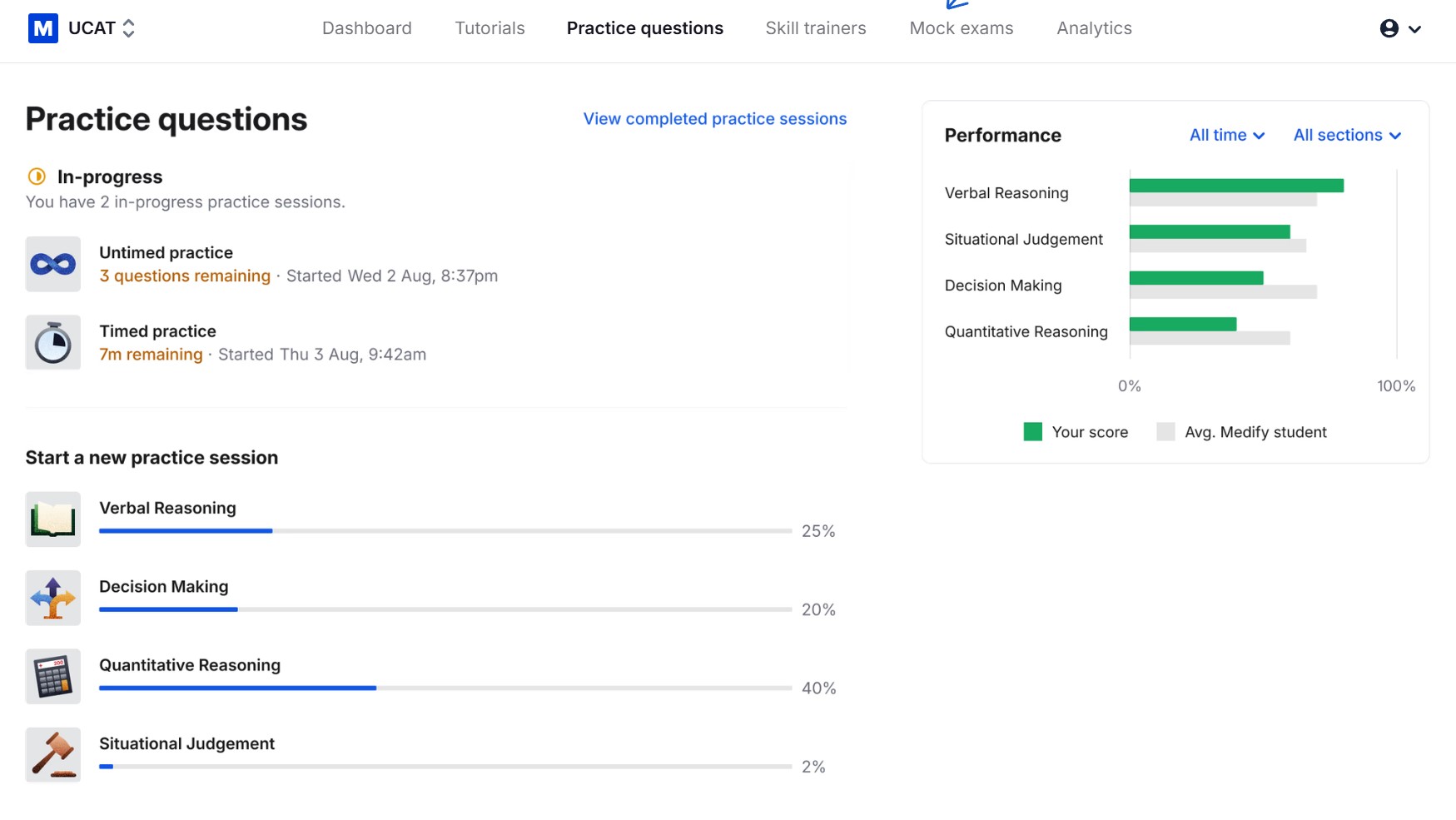This screenshot has height=820, width=1456.
Task: Resume the session with 3 questions remaining
Action: coord(185,276)
